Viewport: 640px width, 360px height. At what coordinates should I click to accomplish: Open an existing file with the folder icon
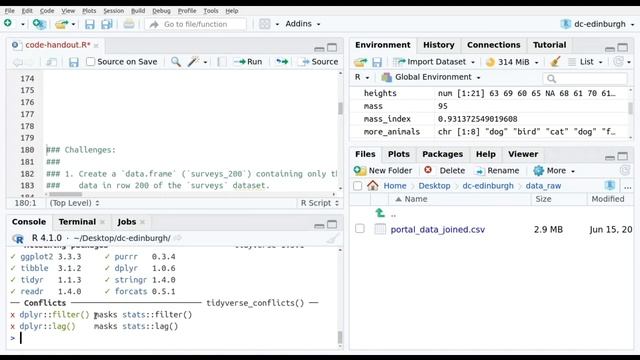(x=61, y=24)
